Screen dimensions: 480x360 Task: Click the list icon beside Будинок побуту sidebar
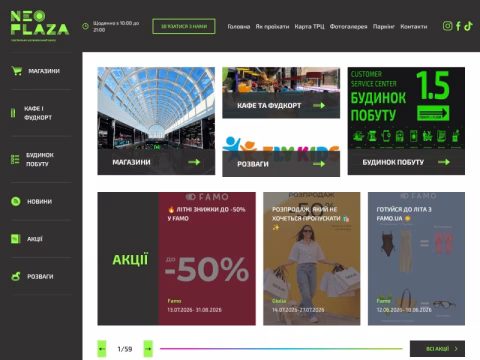15,159
